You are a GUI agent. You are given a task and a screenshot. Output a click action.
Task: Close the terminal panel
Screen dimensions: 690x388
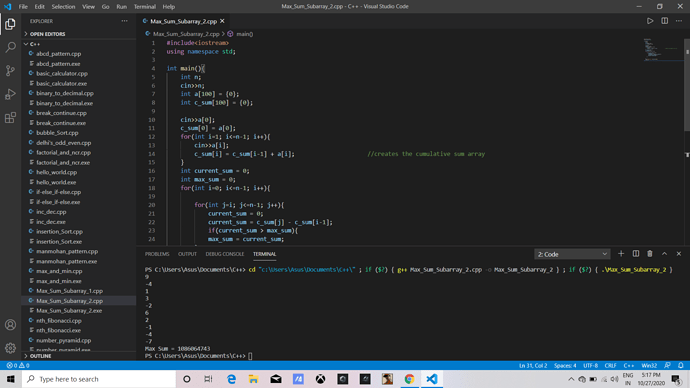(x=679, y=254)
